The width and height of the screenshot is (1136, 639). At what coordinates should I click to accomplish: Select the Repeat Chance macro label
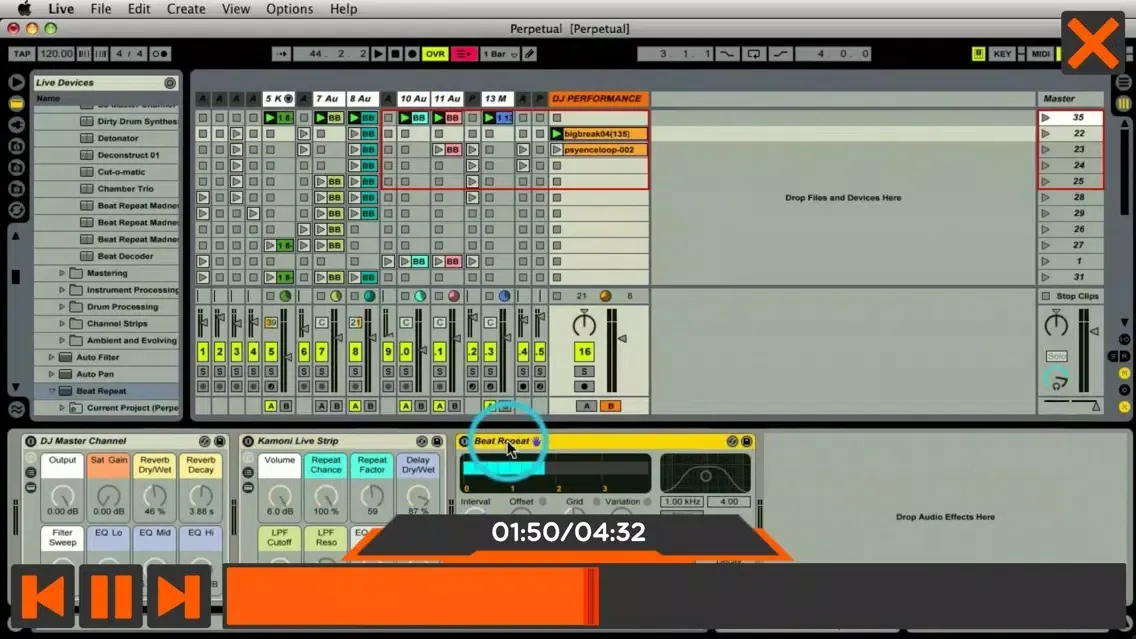coord(326,465)
